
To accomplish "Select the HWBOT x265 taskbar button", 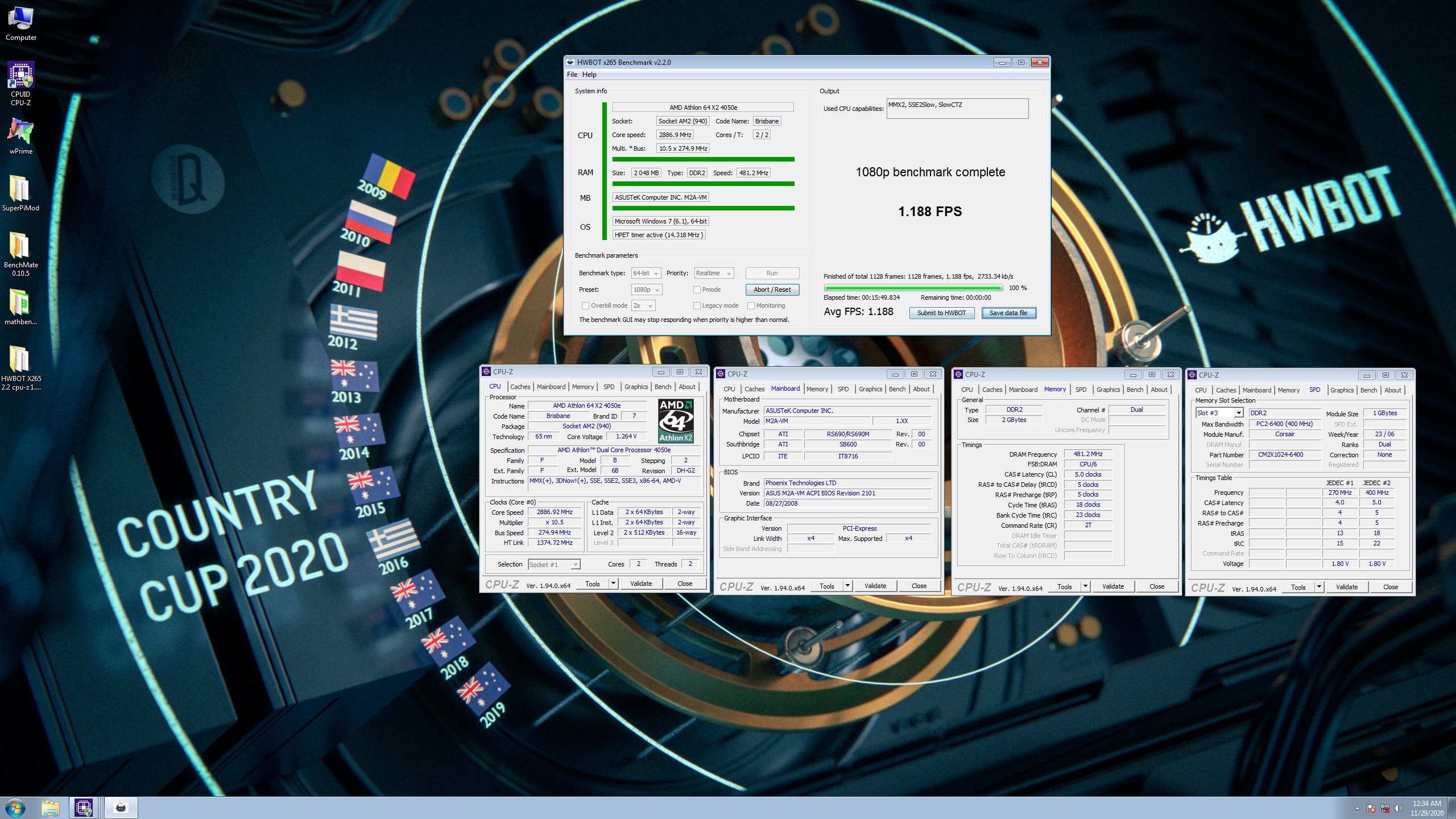I will coord(121,808).
